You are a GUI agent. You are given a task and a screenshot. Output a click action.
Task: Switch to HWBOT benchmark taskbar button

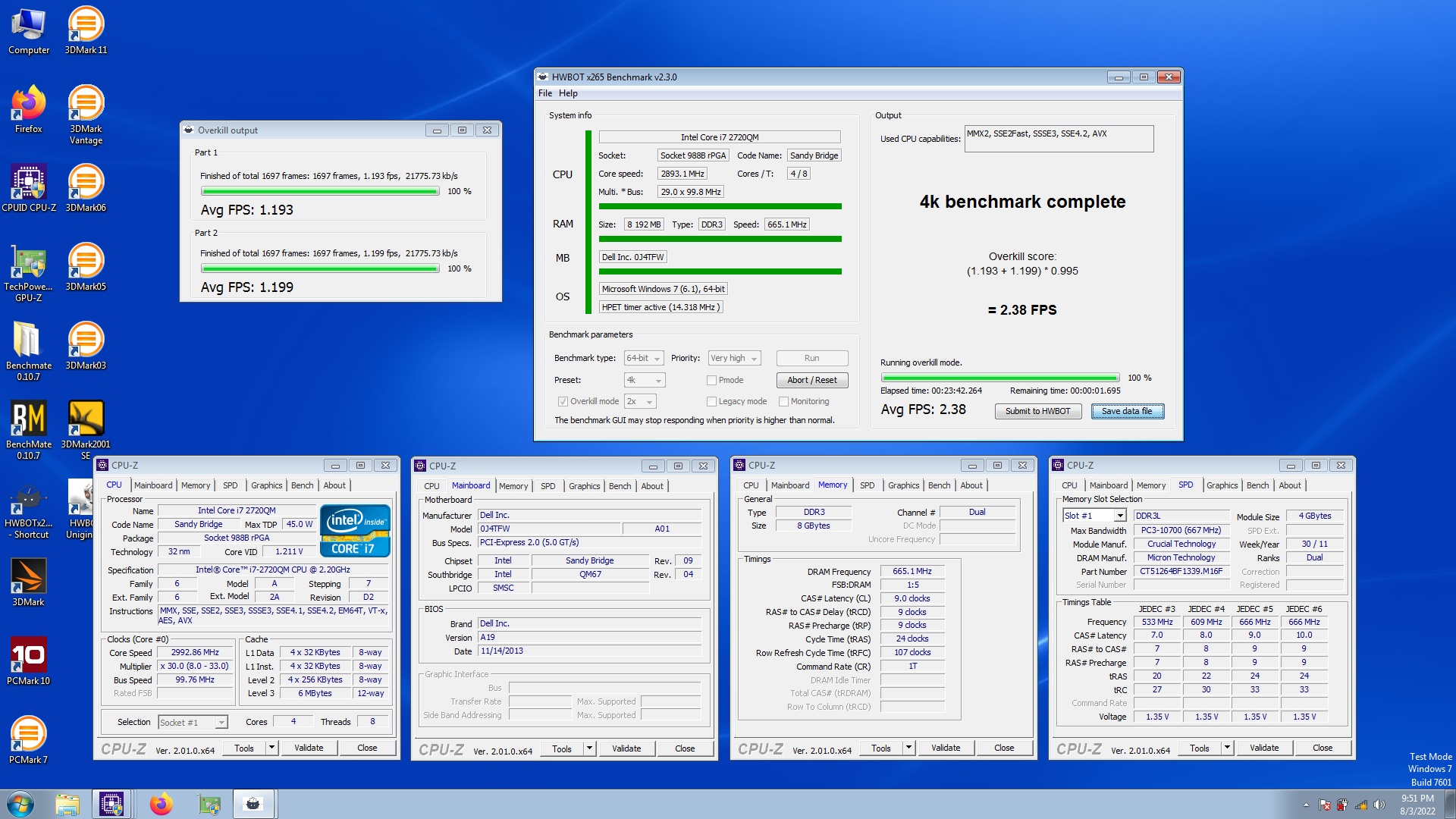[253, 804]
